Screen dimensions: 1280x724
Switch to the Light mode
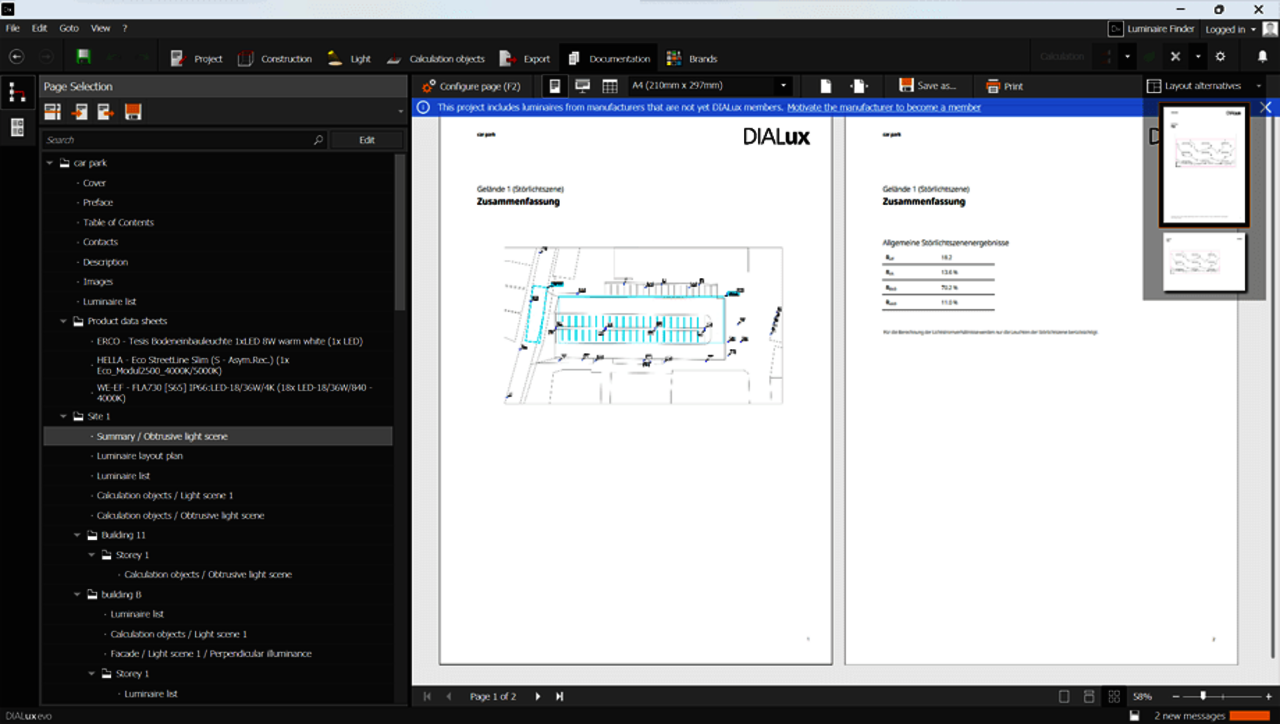coord(348,58)
